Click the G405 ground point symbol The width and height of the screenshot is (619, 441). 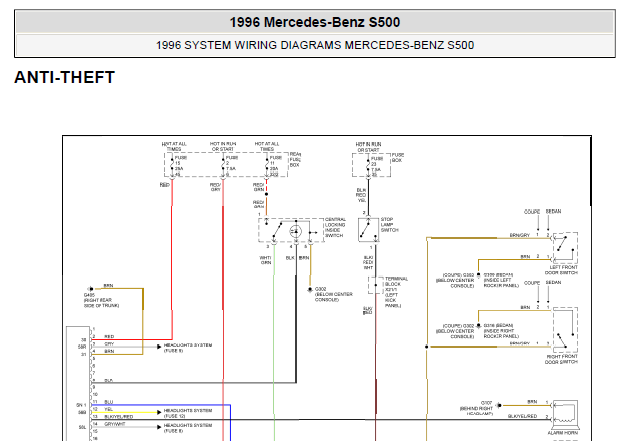90,289
